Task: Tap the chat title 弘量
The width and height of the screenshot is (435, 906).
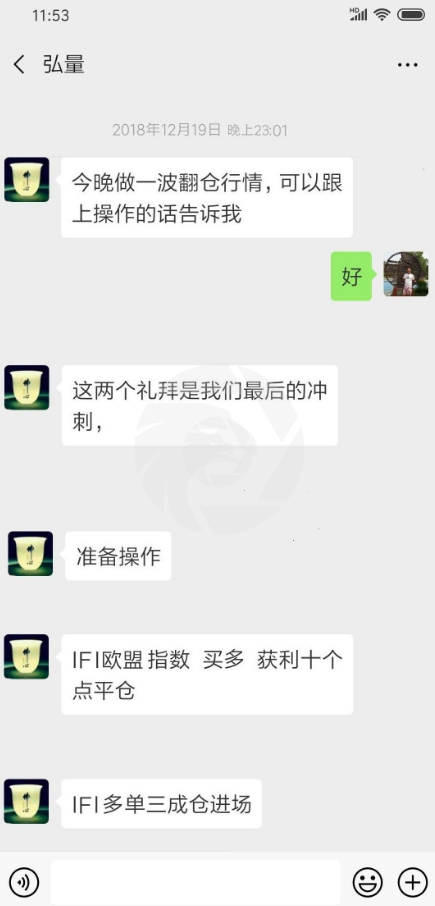Action: (64, 65)
